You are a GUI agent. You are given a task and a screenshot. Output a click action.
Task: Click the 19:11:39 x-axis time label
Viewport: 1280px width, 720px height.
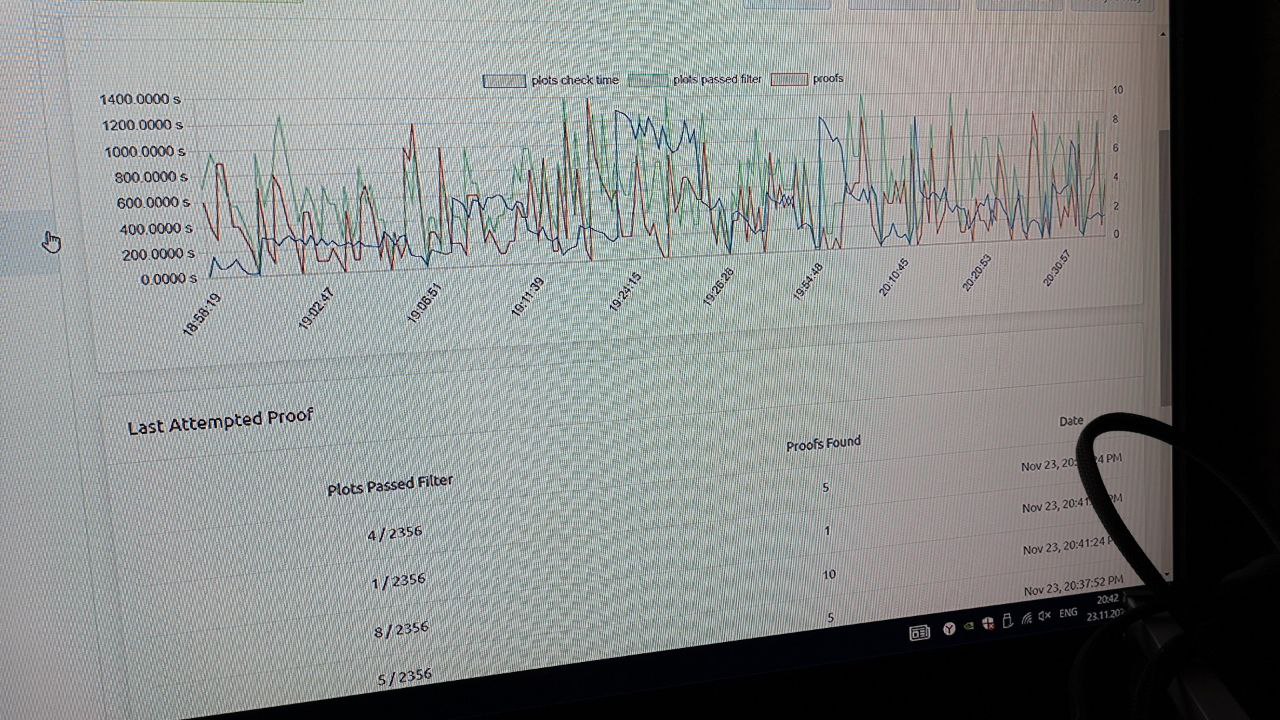coord(527,297)
